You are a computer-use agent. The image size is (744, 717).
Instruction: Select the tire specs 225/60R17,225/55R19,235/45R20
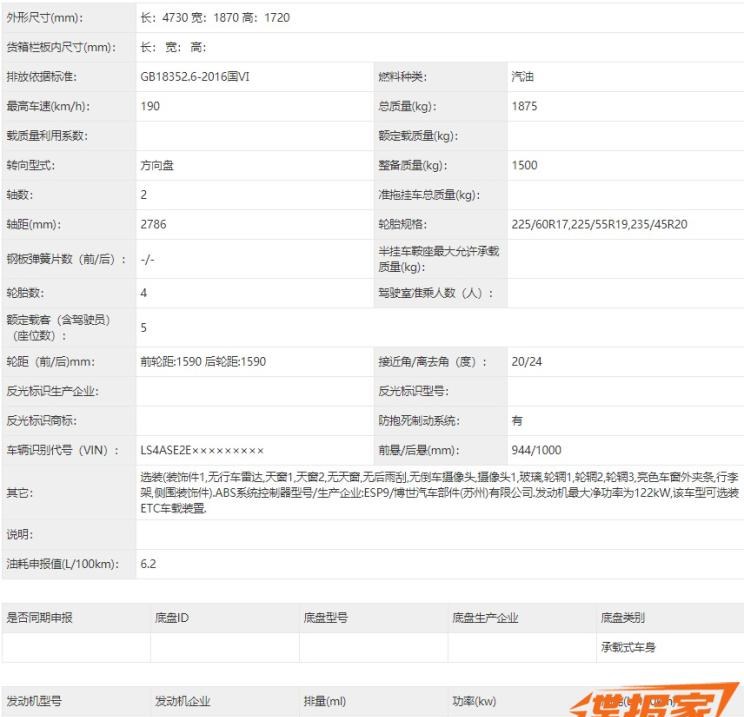click(x=599, y=224)
